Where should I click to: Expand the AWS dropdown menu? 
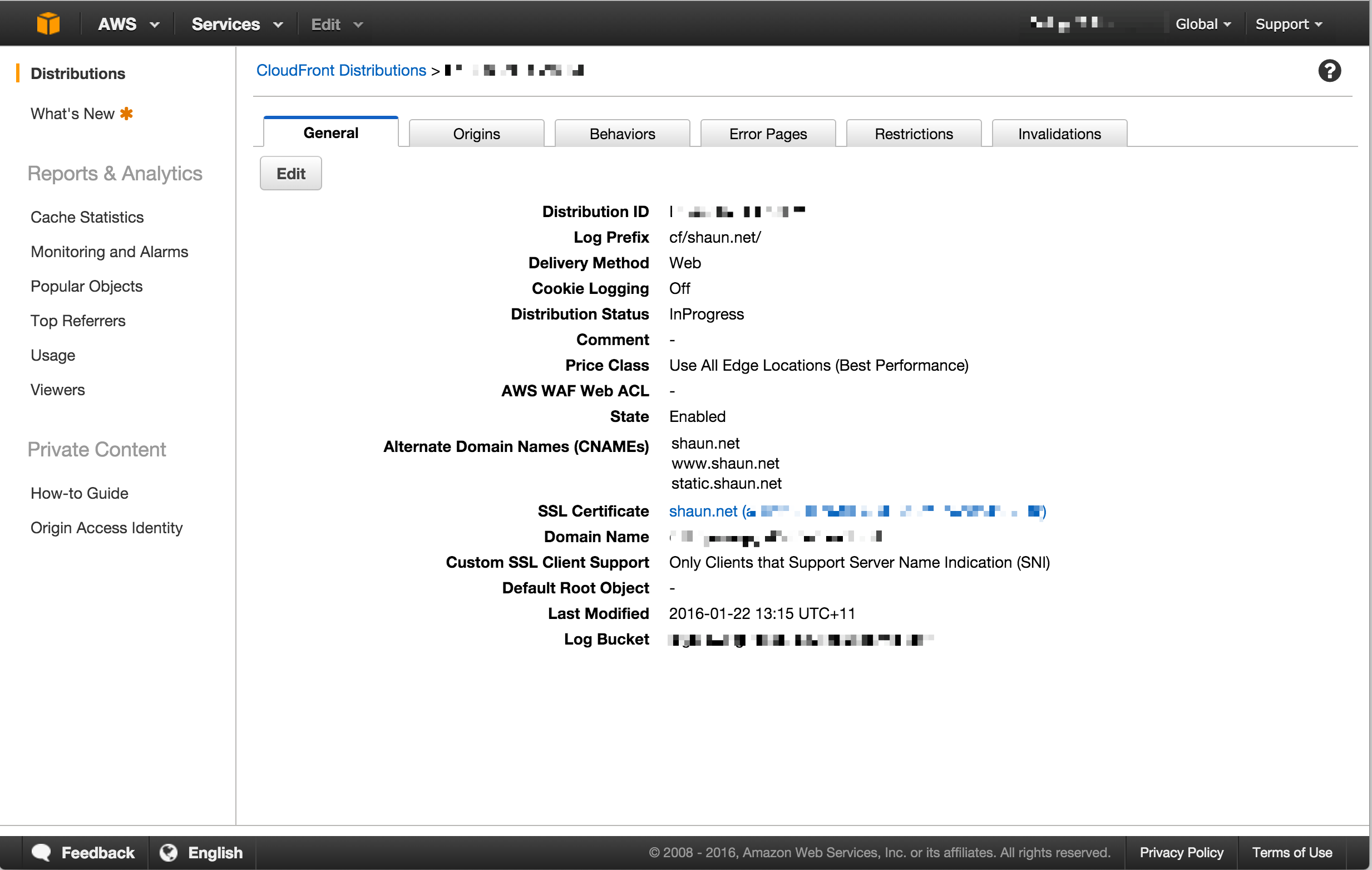(127, 24)
